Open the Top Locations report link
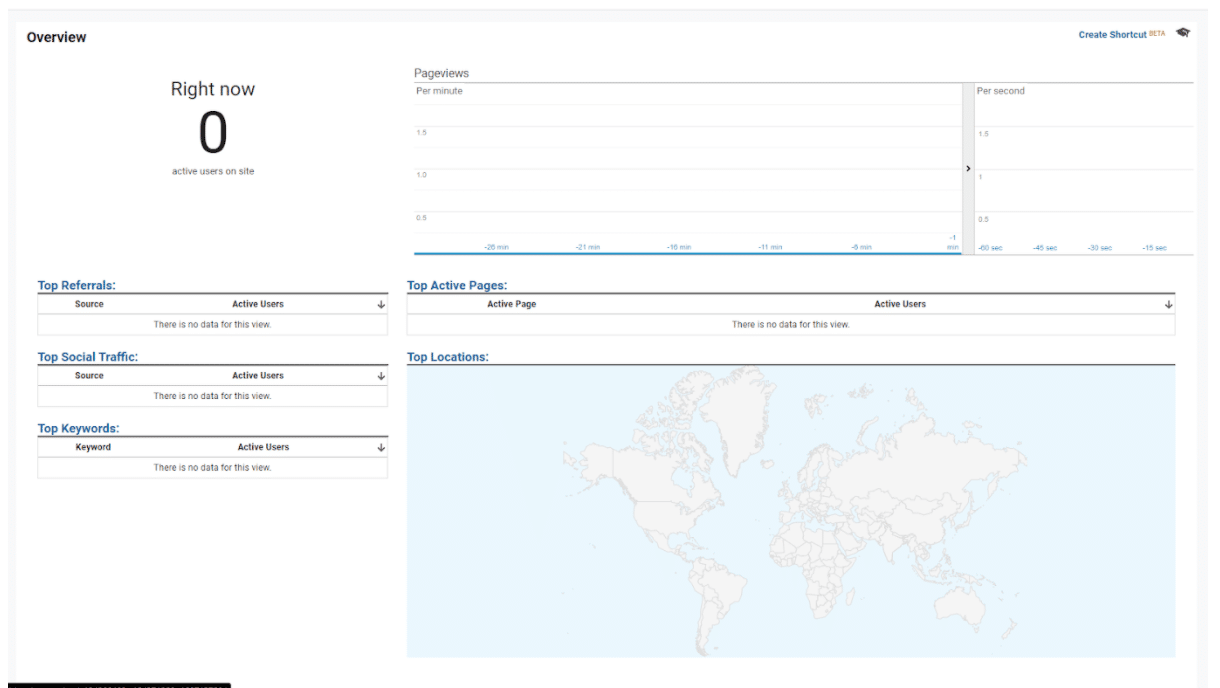 447,357
